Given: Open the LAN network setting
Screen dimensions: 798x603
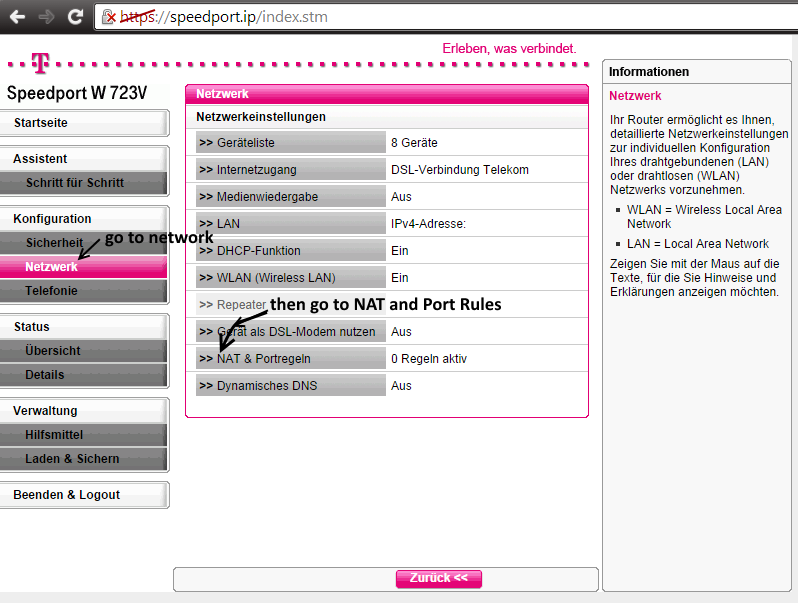Looking at the screenshot, I should pyautogui.click(x=291, y=223).
